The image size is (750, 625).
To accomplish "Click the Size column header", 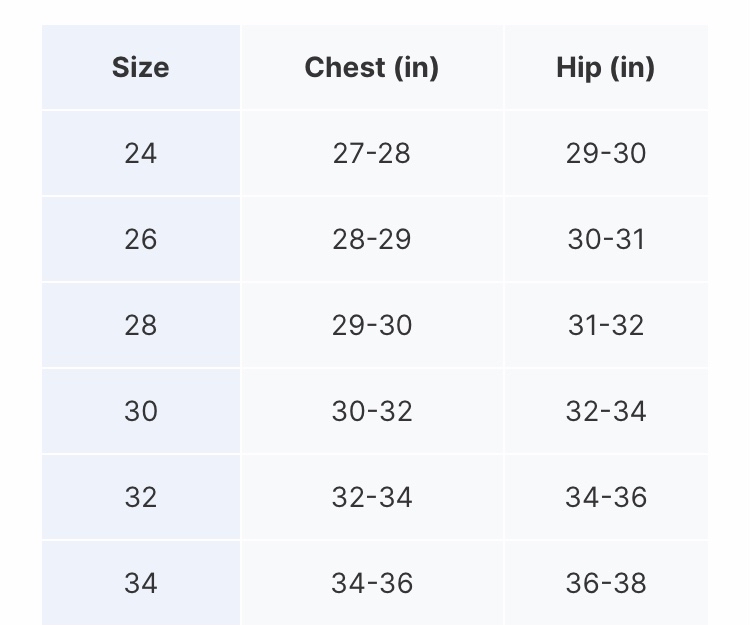I will click(x=141, y=67).
